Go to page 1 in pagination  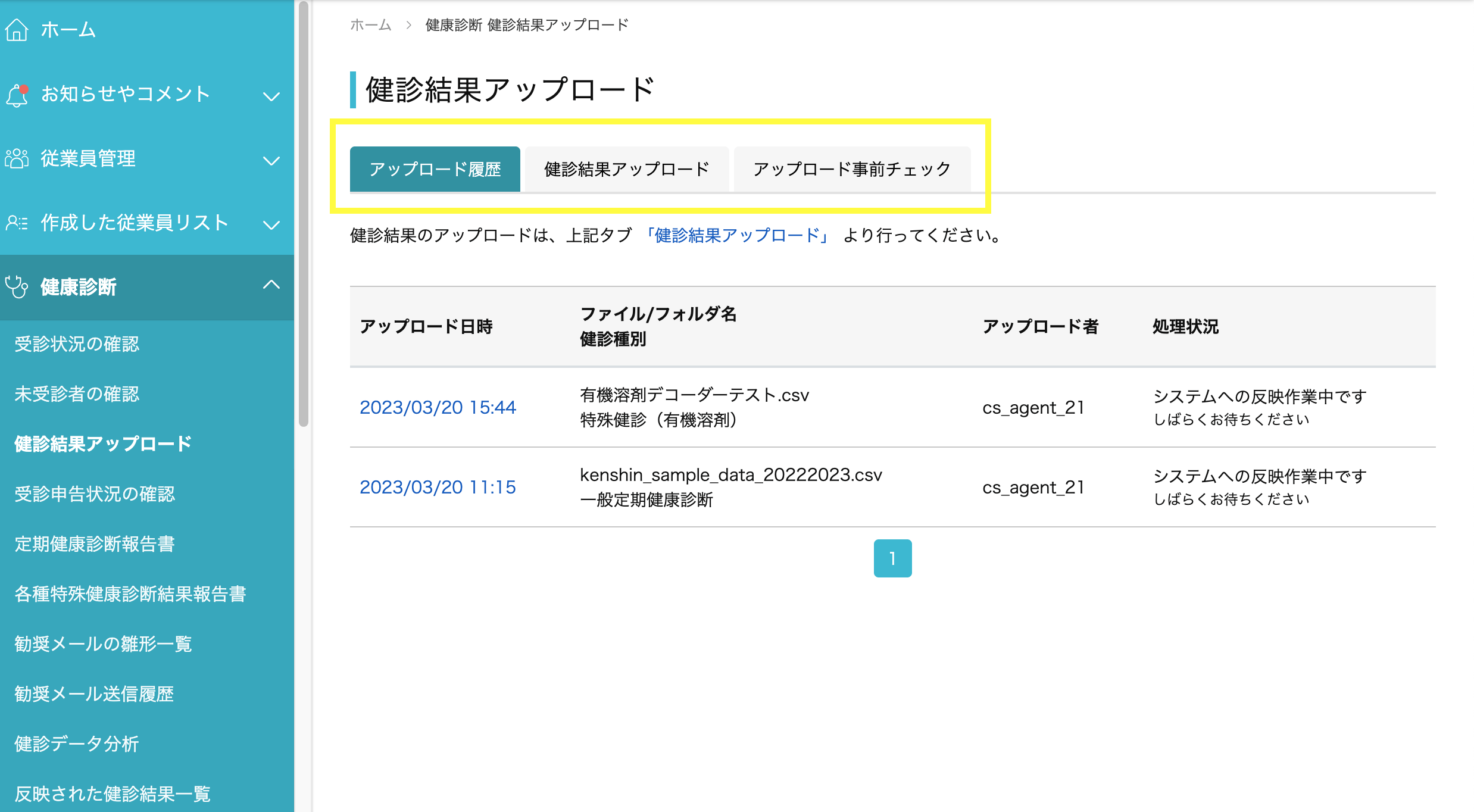(892, 558)
